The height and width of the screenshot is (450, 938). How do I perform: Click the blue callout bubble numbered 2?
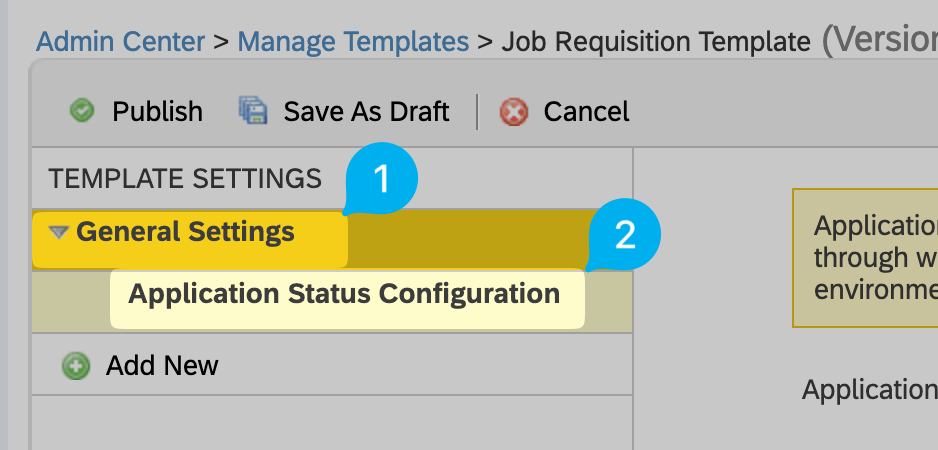[x=625, y=235]
